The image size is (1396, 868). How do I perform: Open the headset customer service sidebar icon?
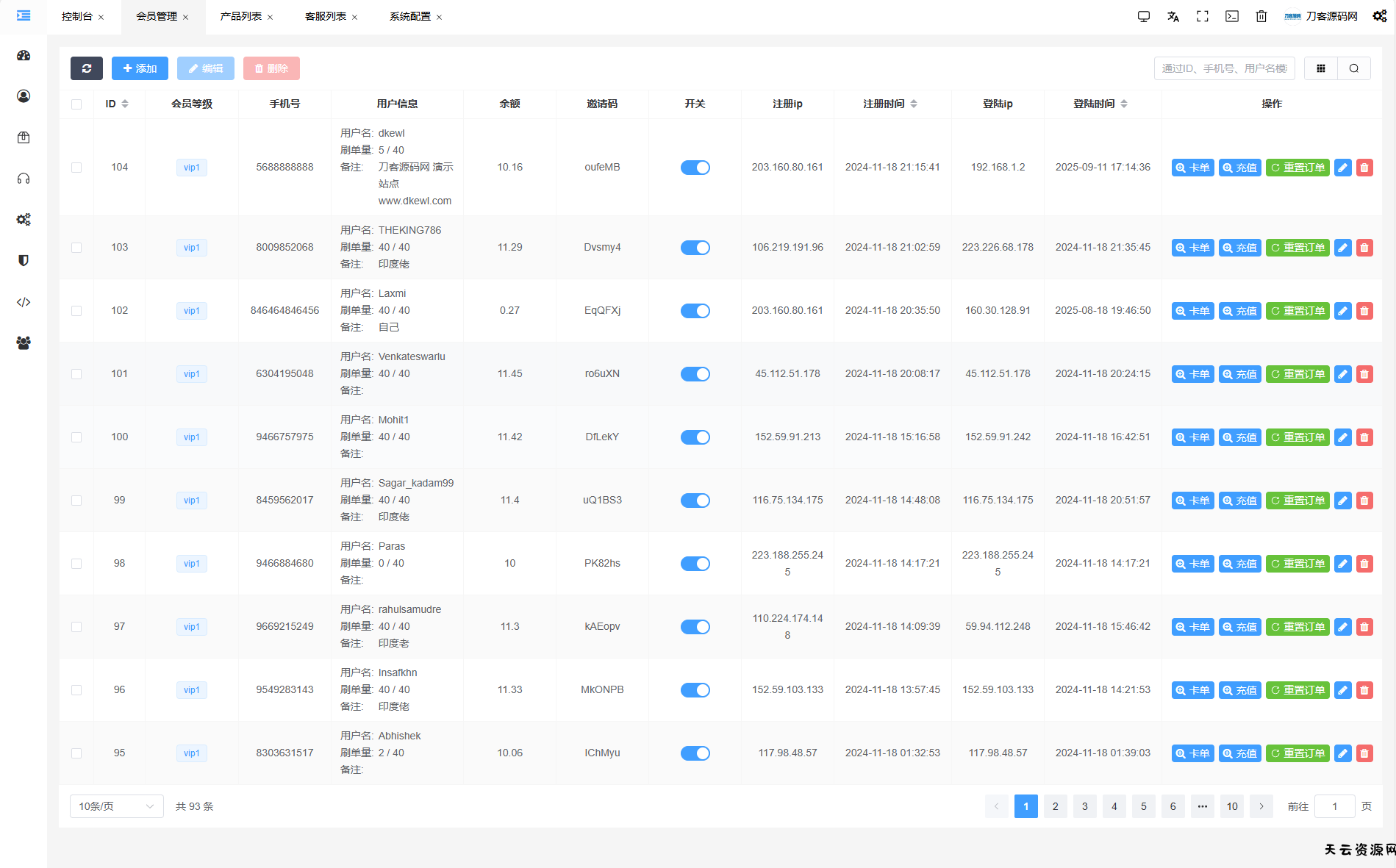24,179
